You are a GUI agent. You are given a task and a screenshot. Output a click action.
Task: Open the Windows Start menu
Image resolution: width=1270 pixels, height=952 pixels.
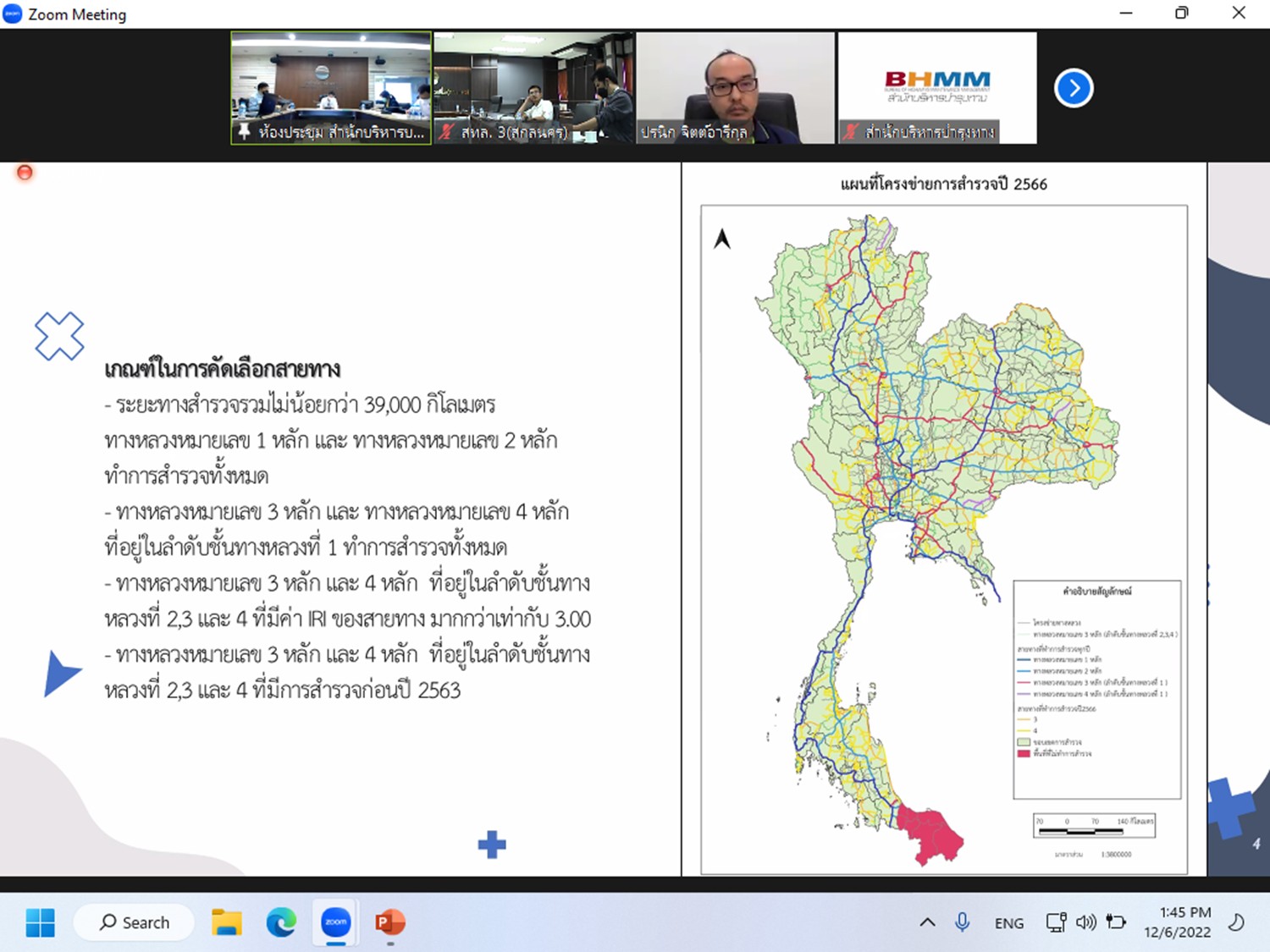[40, 922]
